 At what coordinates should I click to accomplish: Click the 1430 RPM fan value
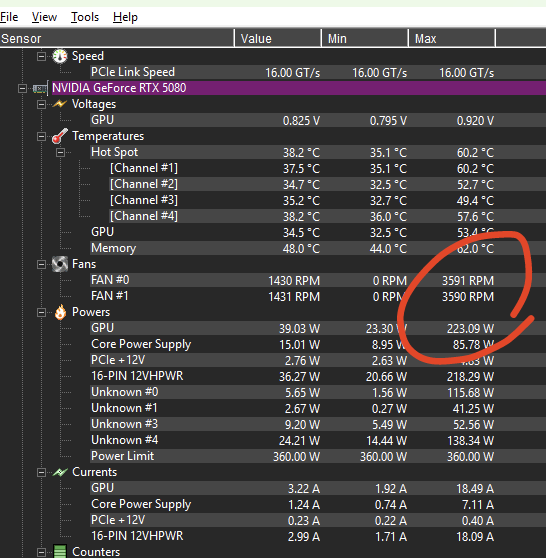pos(294,281)
